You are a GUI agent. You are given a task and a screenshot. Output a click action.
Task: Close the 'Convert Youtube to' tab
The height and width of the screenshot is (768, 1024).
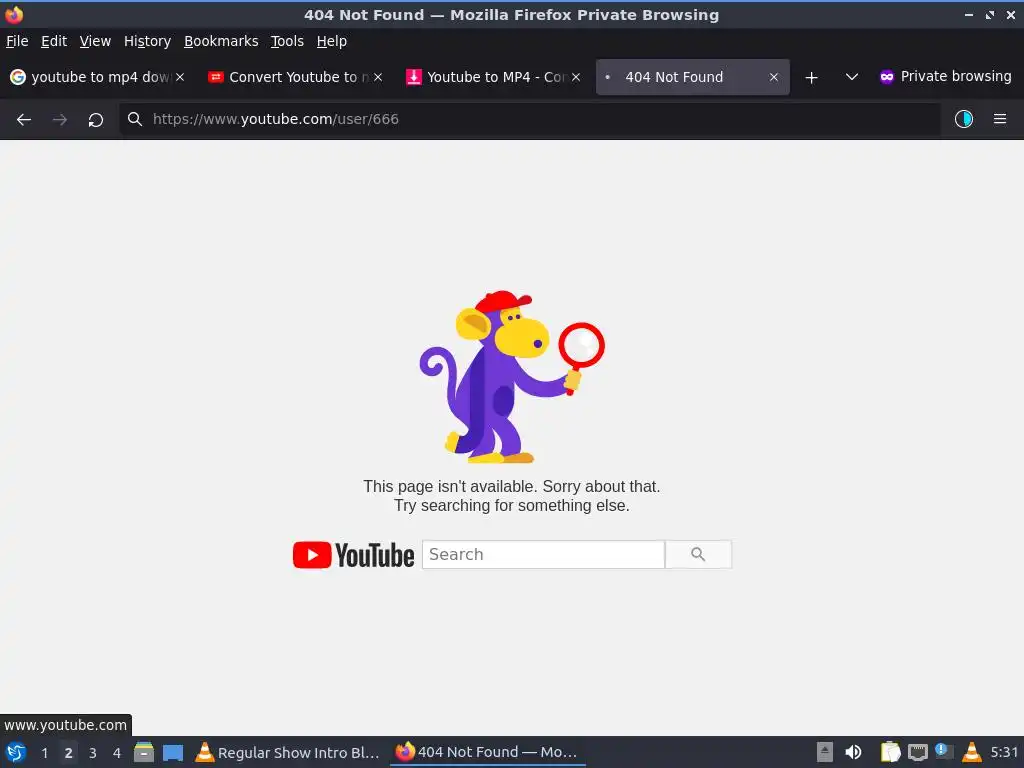click(378, 77)
